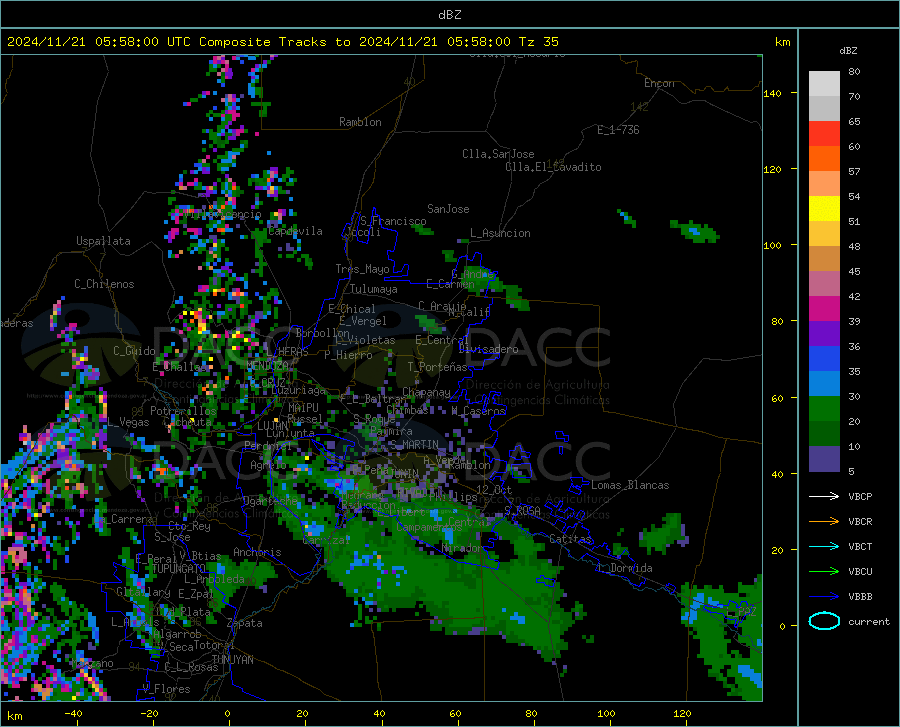900x727 pixels.
Task: Click the '120' tick on right km axis
Action: pyautogui.click(x=773, y=169)
